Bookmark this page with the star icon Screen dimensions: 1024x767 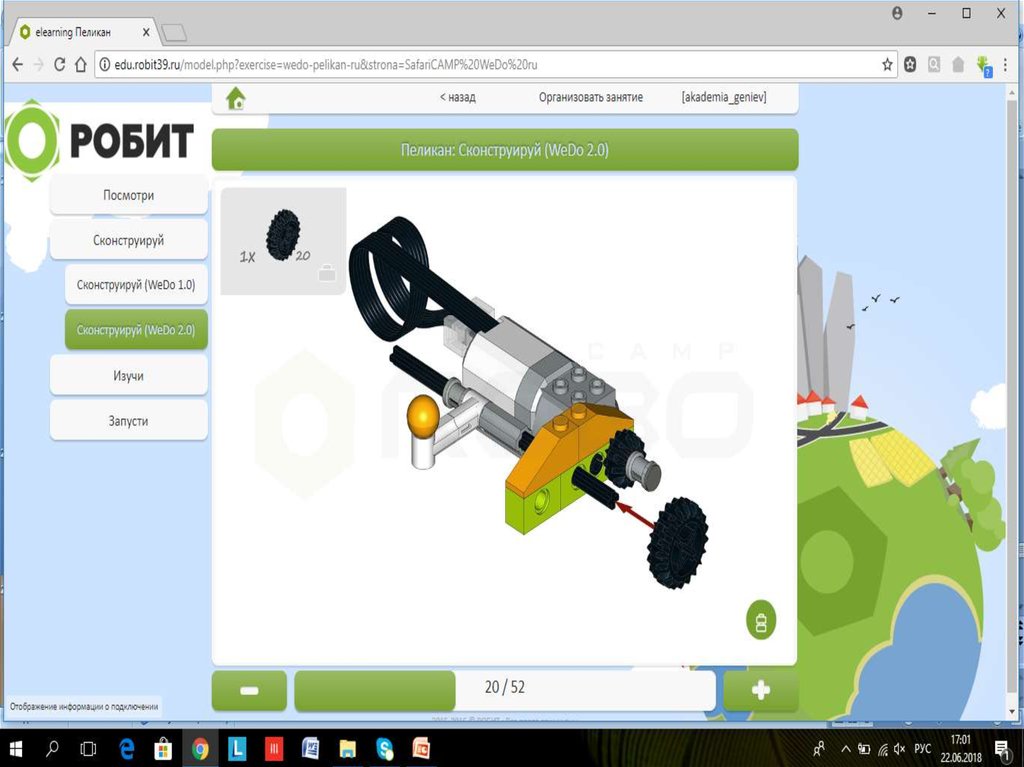[x=887, y=64]
